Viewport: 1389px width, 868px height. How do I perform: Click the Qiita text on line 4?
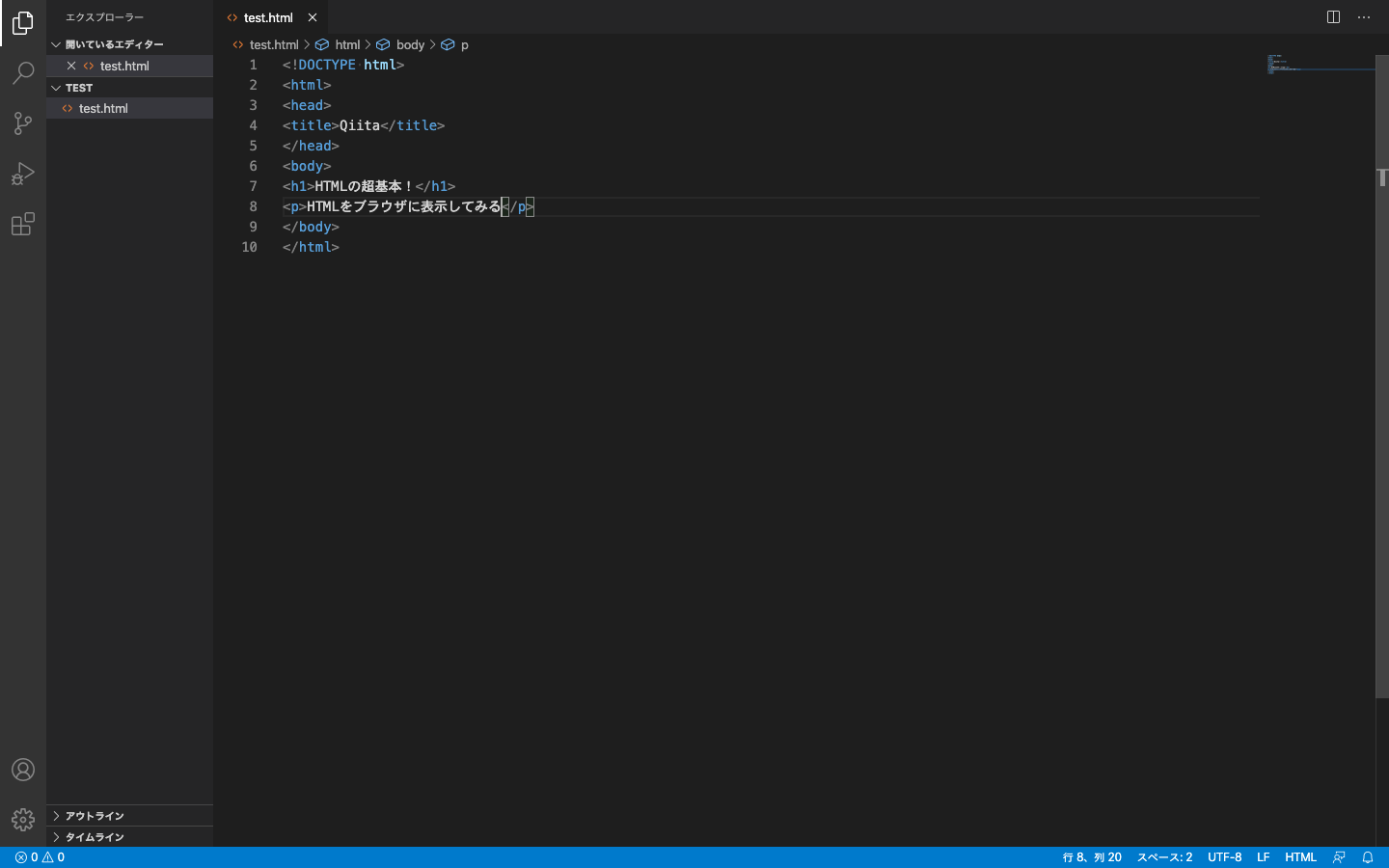point(360,125)
